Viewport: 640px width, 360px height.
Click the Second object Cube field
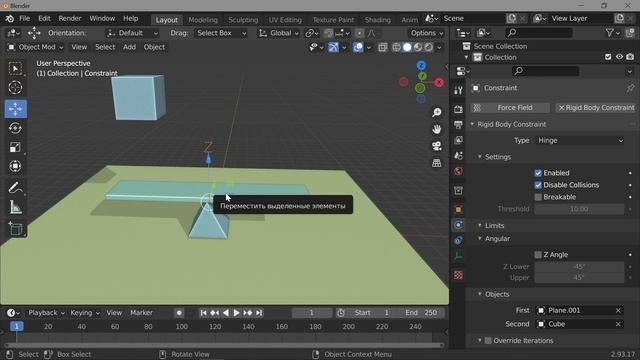coord(580,324)
